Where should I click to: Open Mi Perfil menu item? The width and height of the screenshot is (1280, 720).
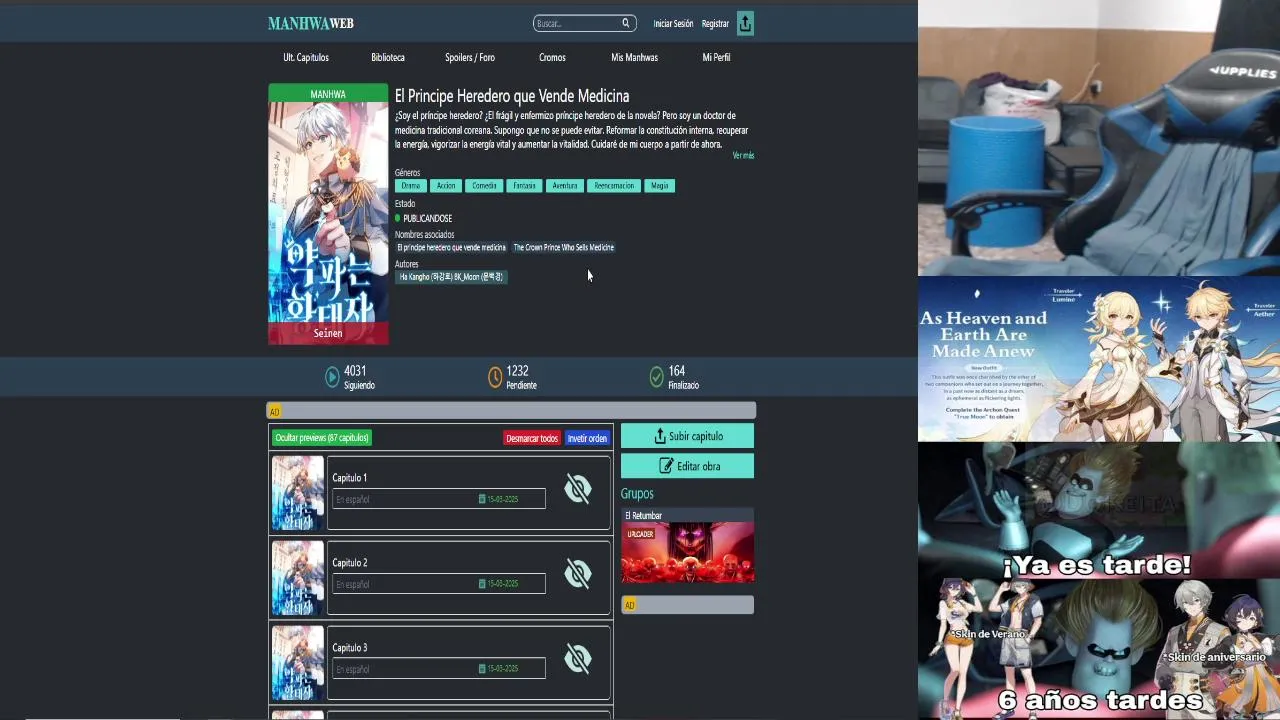tap(716, 58)
